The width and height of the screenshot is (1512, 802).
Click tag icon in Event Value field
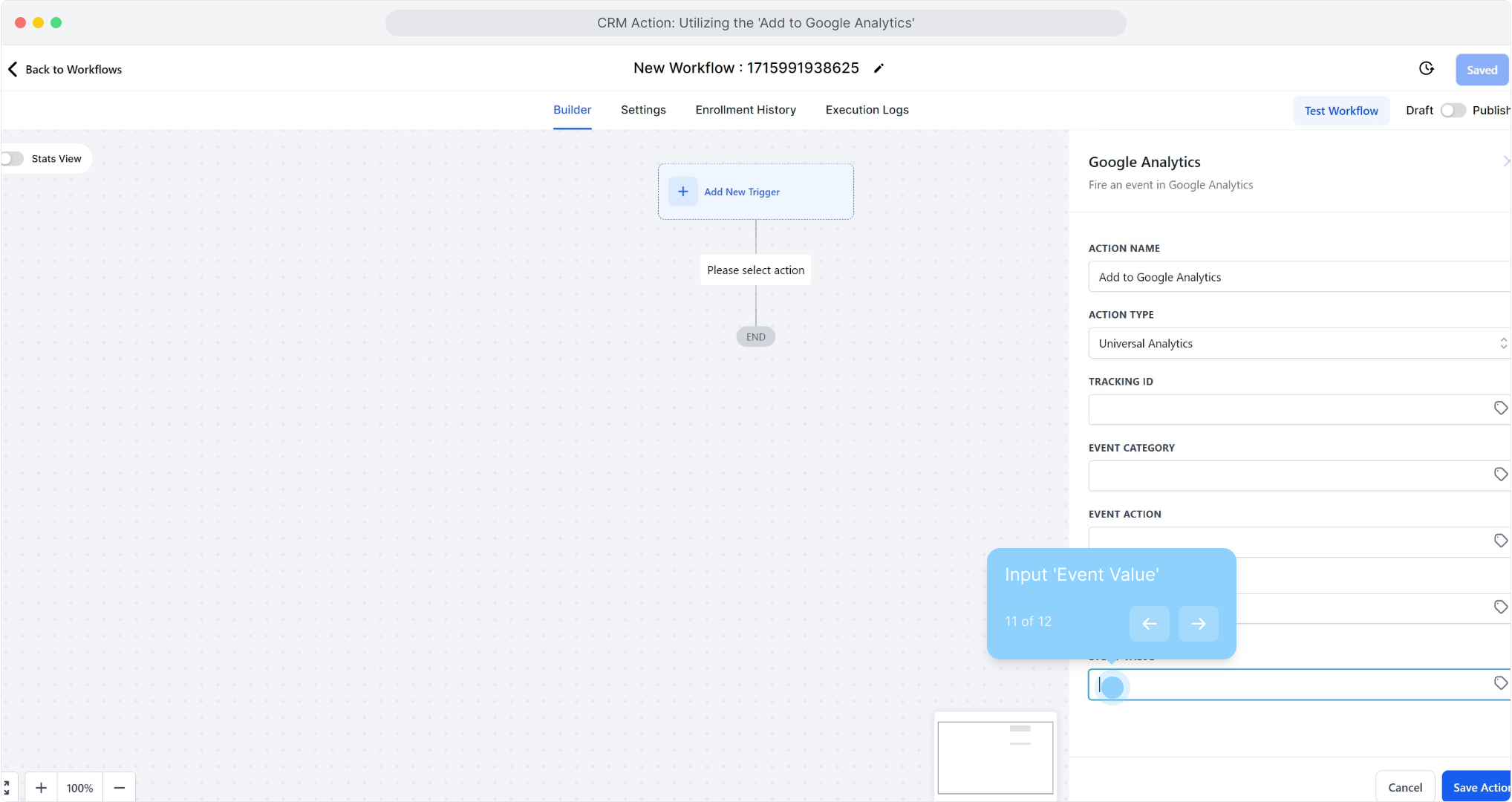coord(1500,683)
